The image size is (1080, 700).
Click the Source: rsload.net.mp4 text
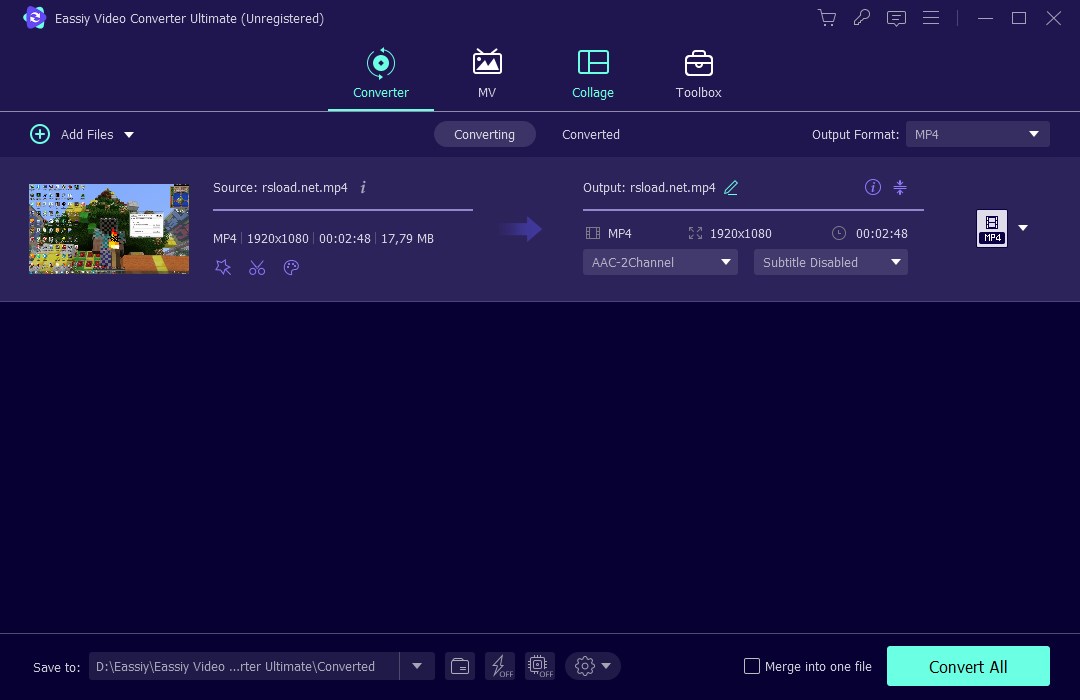click(x=280, y=187)
